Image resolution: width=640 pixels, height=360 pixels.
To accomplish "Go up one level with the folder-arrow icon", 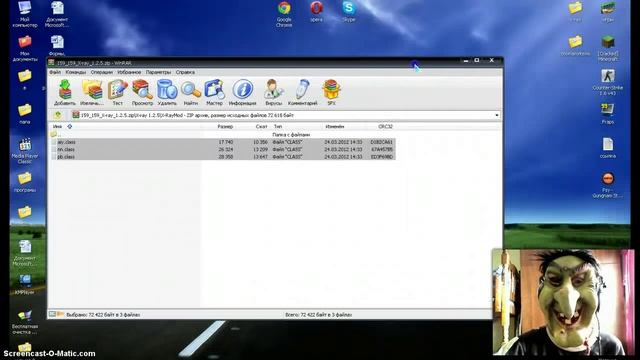I will (x=58, y=115).
